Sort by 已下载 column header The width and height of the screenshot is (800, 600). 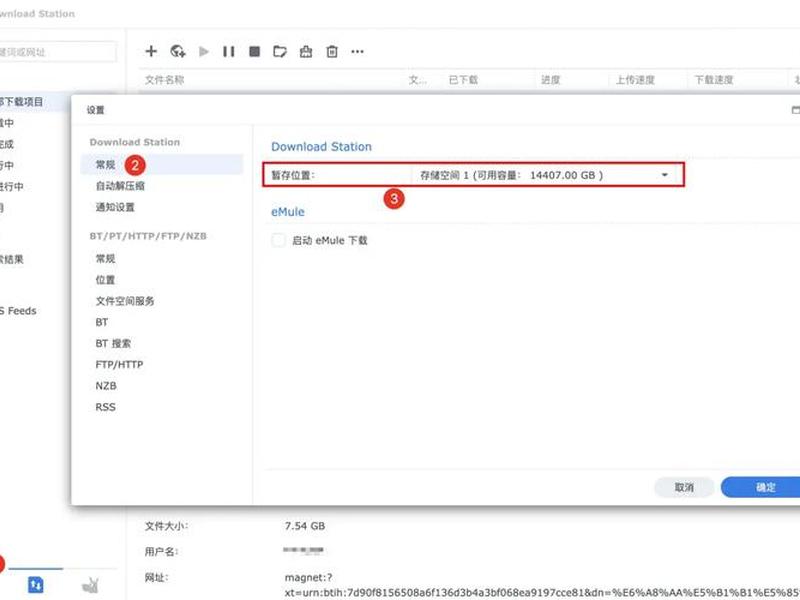pyautogui.click(x=463, y=80)
